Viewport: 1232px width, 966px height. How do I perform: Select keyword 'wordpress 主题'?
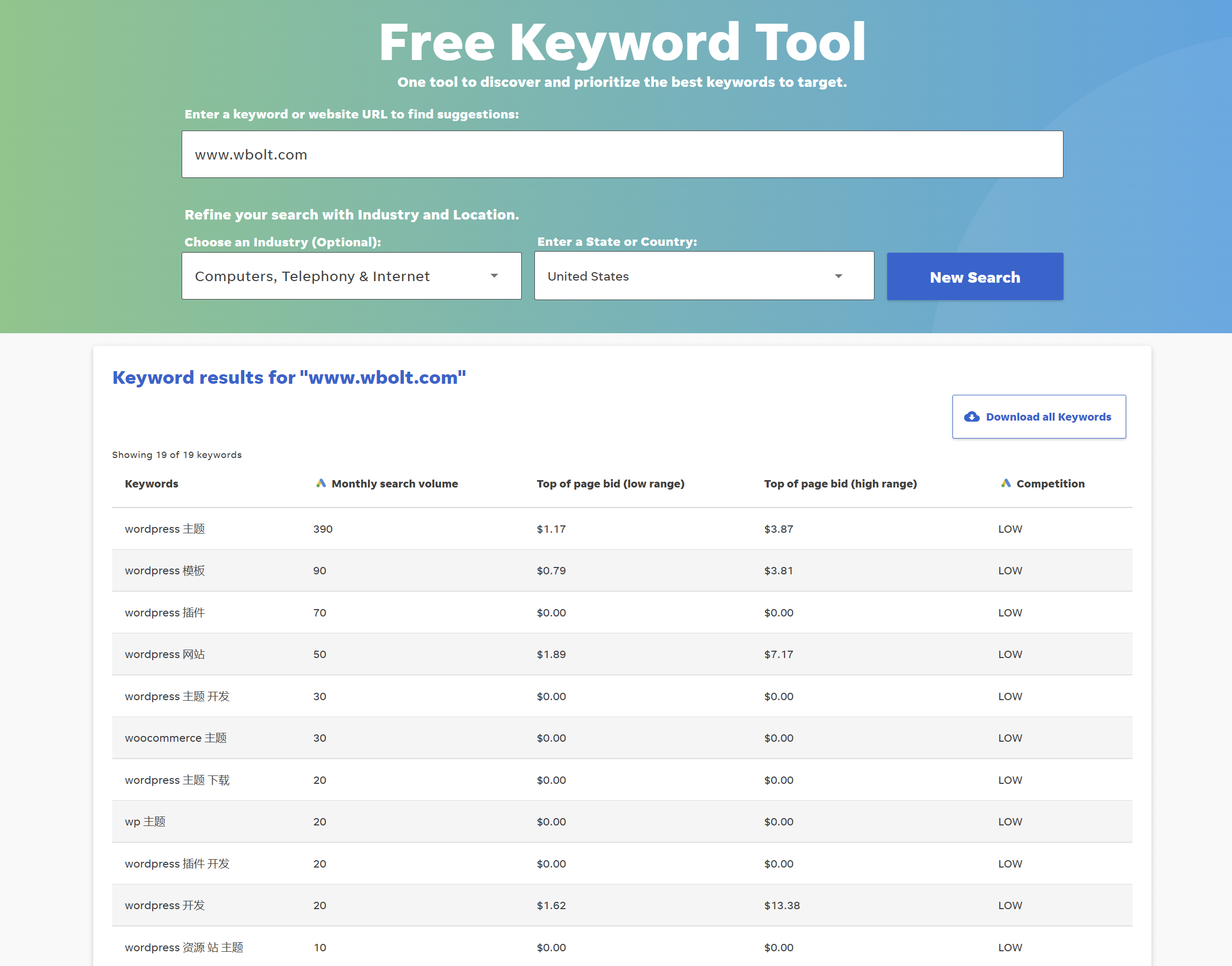165,529
